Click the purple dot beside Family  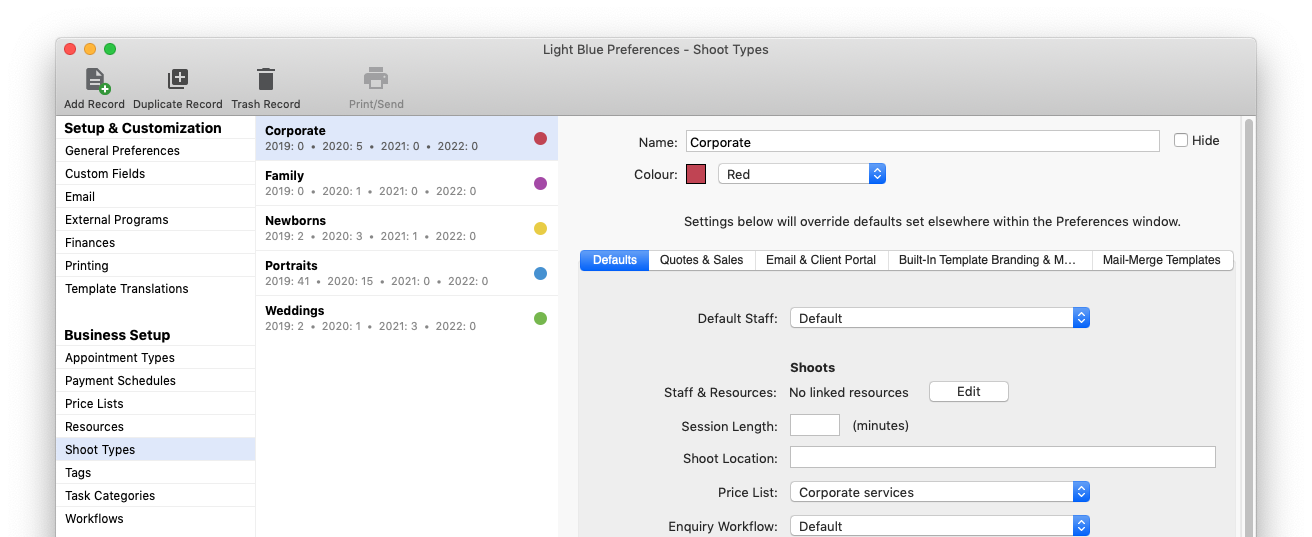(x=540, y=184)
